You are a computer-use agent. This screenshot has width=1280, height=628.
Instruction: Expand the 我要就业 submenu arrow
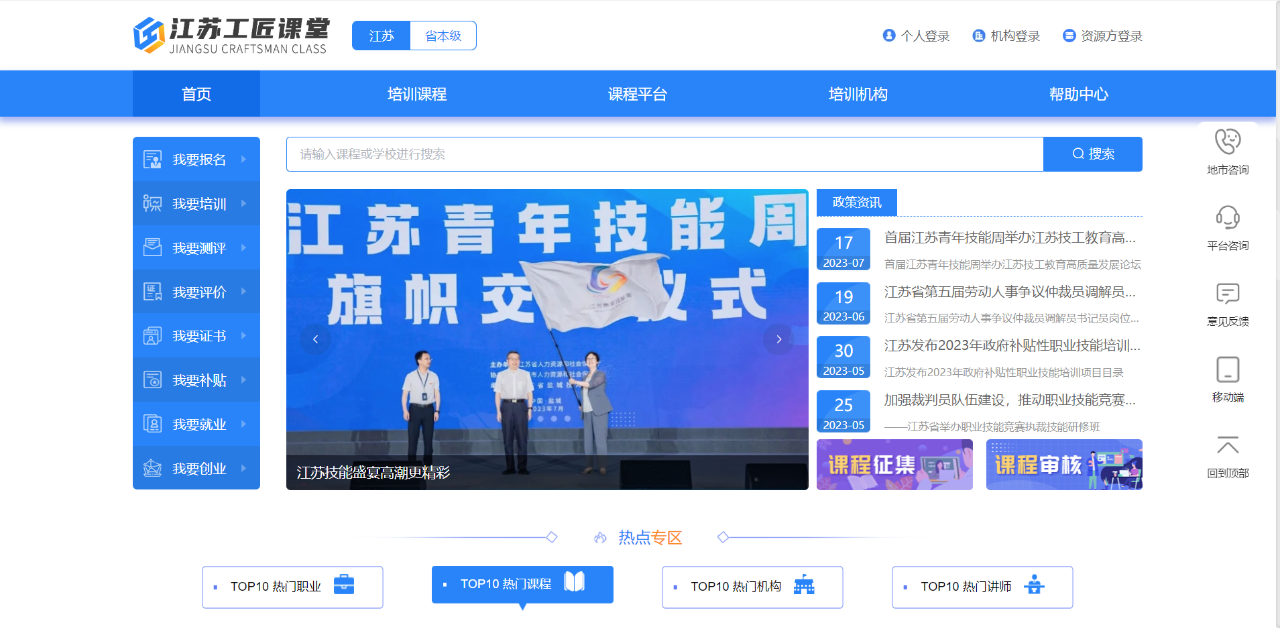(243, 424)
